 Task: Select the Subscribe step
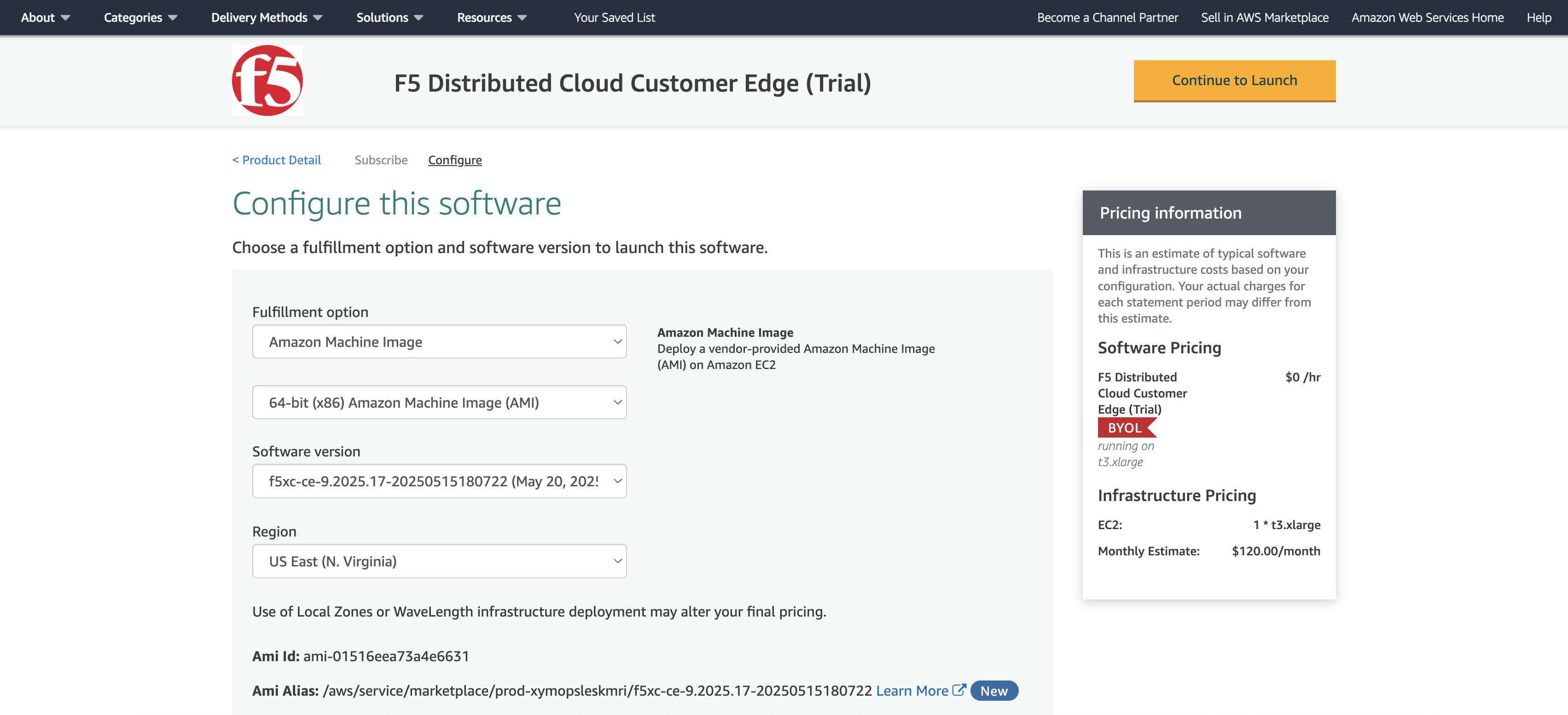(381, 160)
